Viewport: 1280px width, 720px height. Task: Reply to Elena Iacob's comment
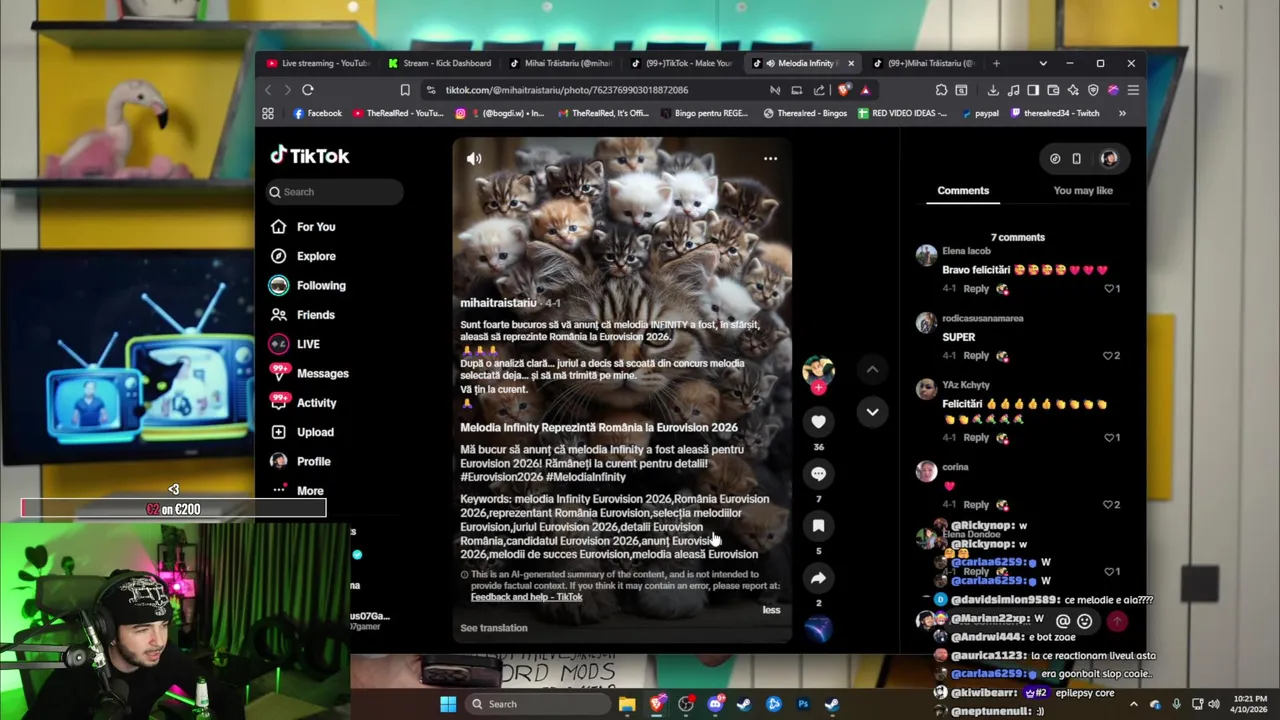(976, 289)
